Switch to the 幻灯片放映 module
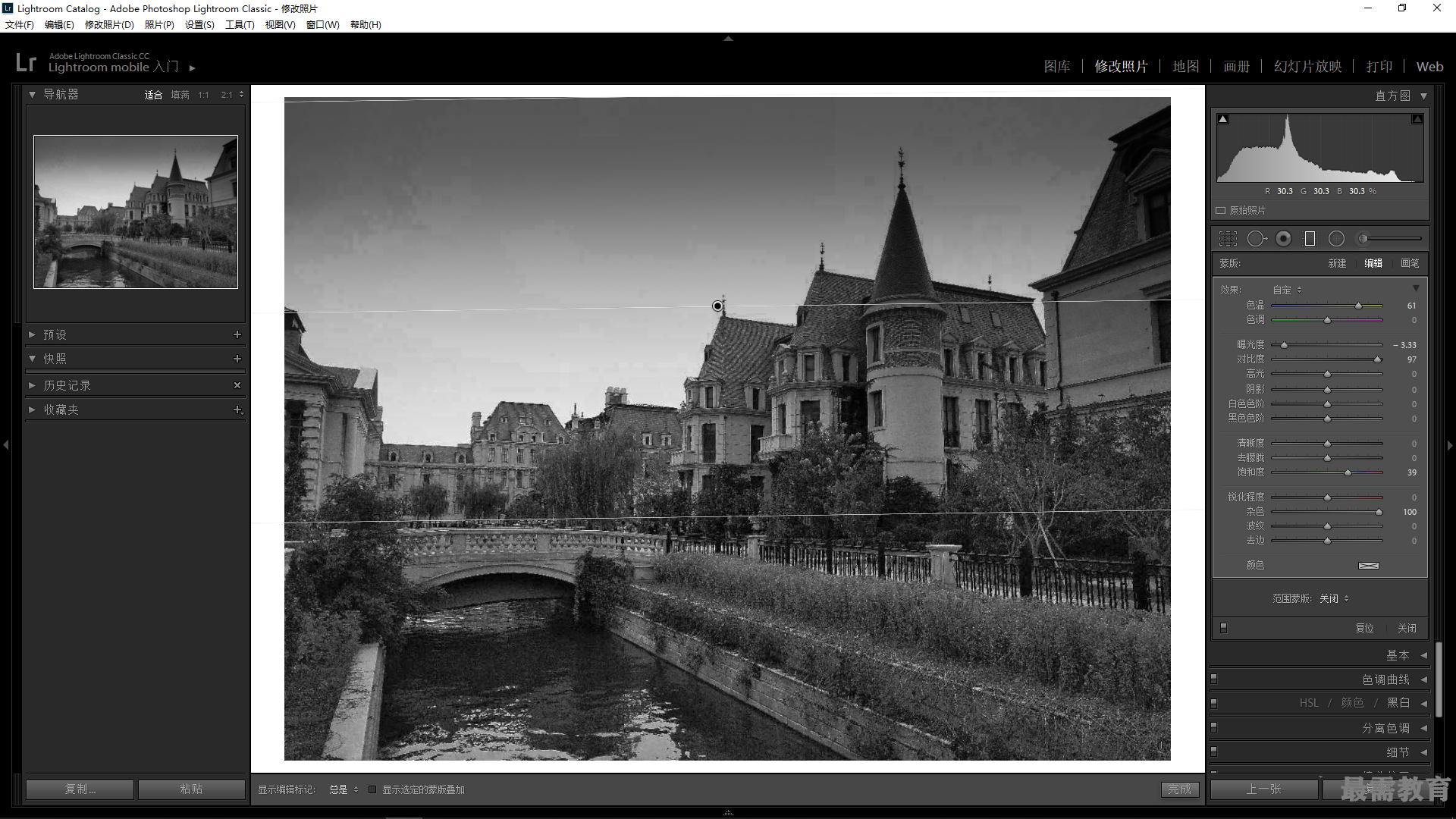The image size is (1456, 819). (x=1308, y=67)
